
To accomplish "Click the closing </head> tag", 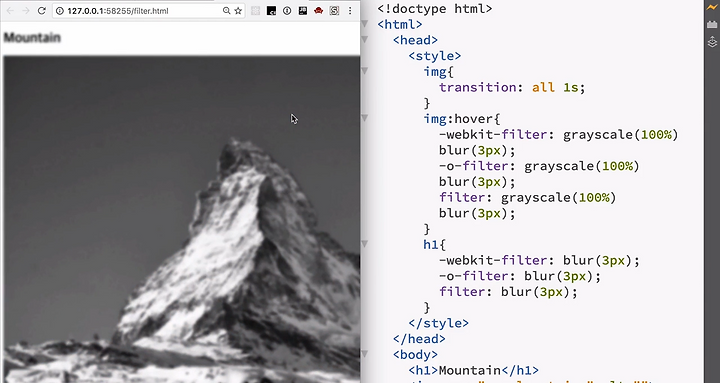I will (419, 338).
